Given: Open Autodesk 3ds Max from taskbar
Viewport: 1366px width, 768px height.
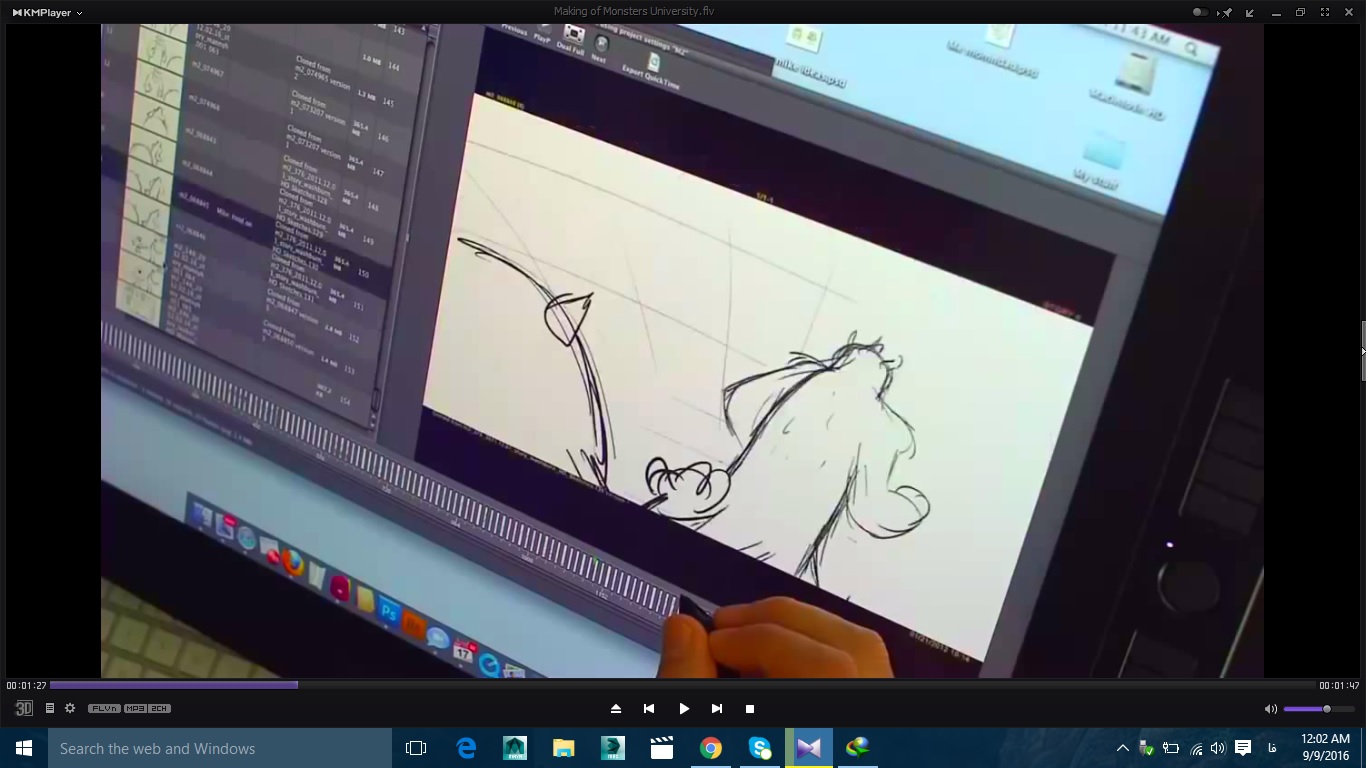Looking at the screenshot, I should (x=613, y=748).
